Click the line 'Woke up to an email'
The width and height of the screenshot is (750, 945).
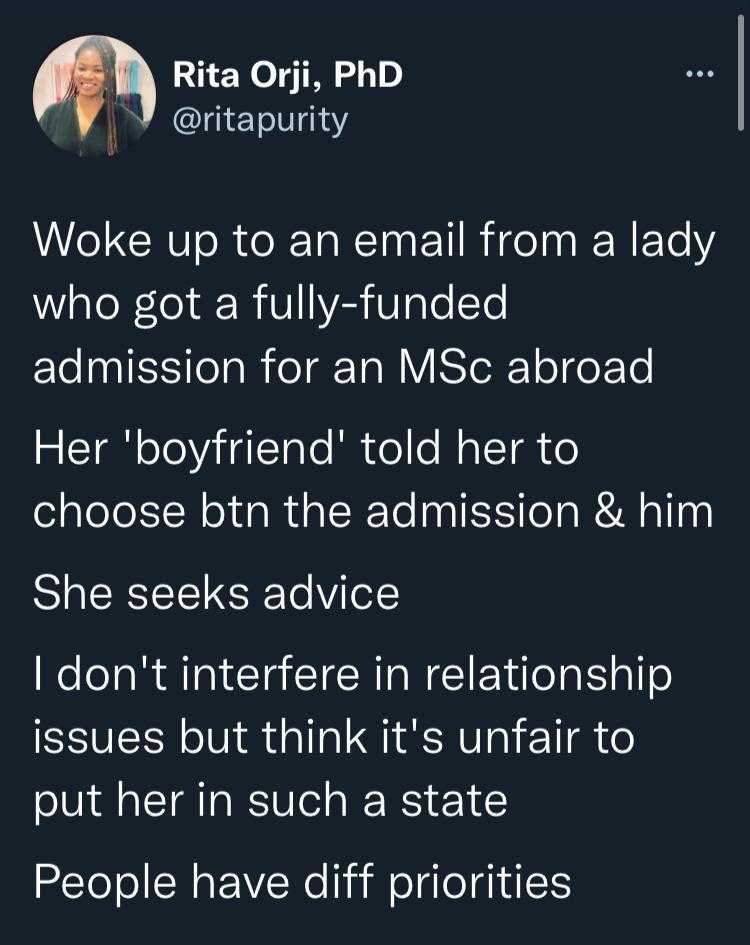click(x=374, y=242)
